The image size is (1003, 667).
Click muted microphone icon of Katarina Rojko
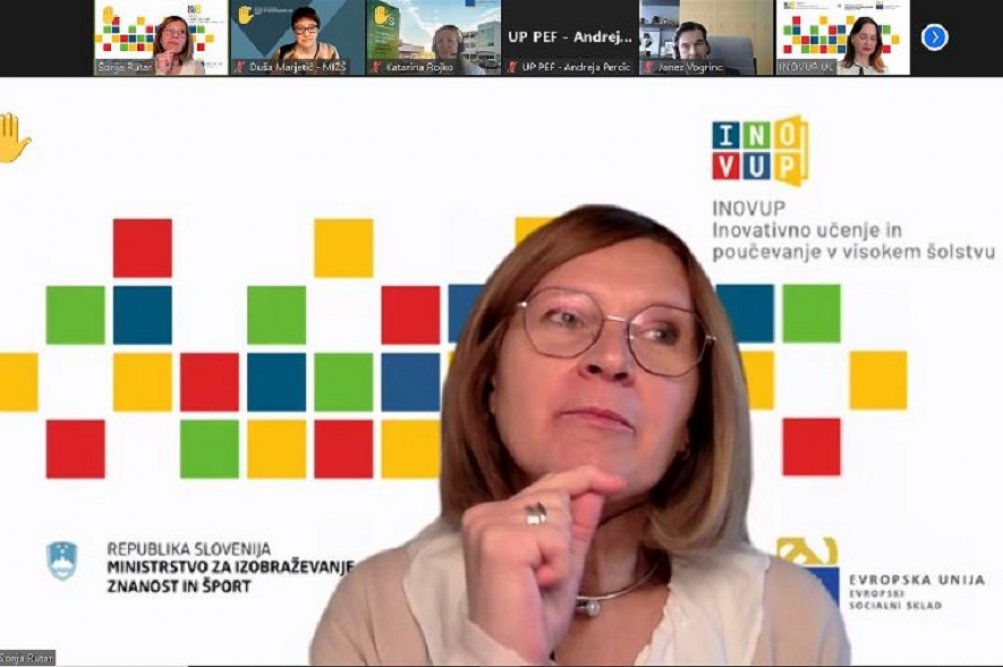click(377, 67)
